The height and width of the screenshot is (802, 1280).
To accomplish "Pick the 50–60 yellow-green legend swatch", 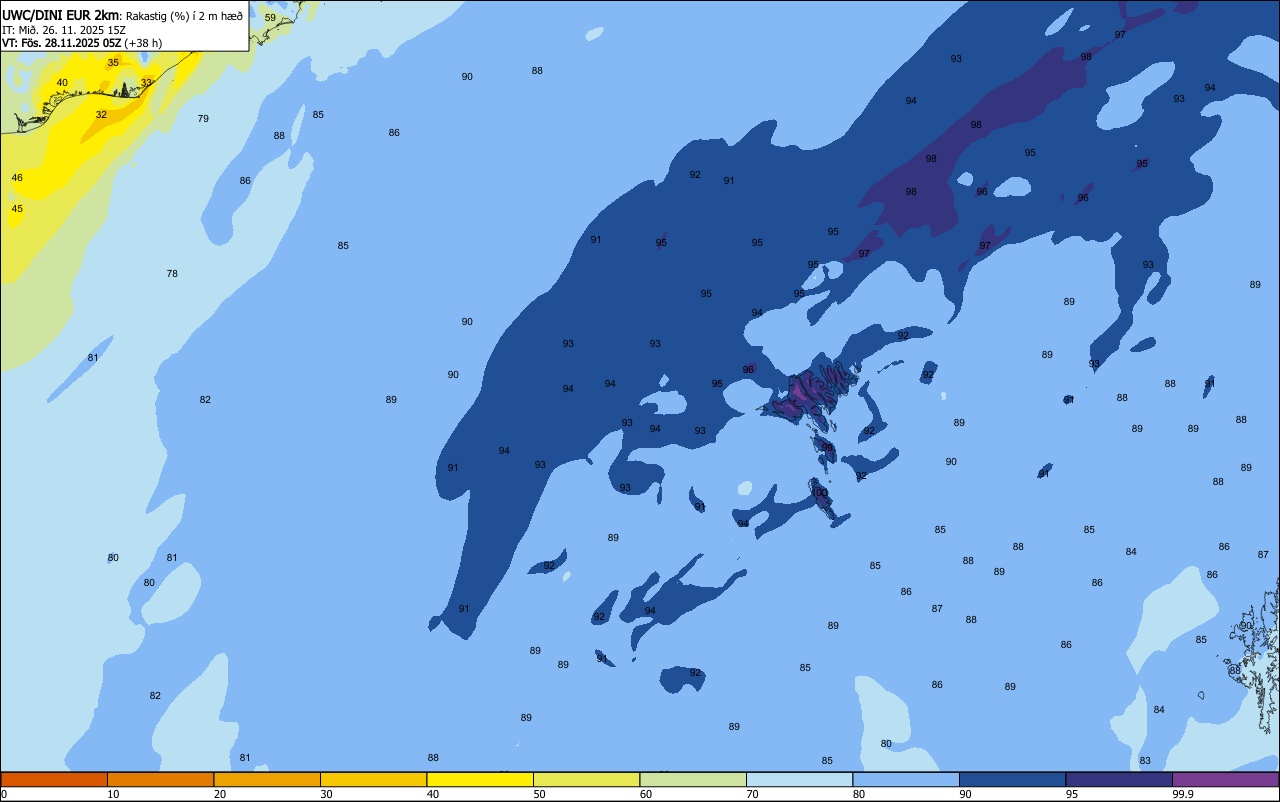I will point(586,779).
